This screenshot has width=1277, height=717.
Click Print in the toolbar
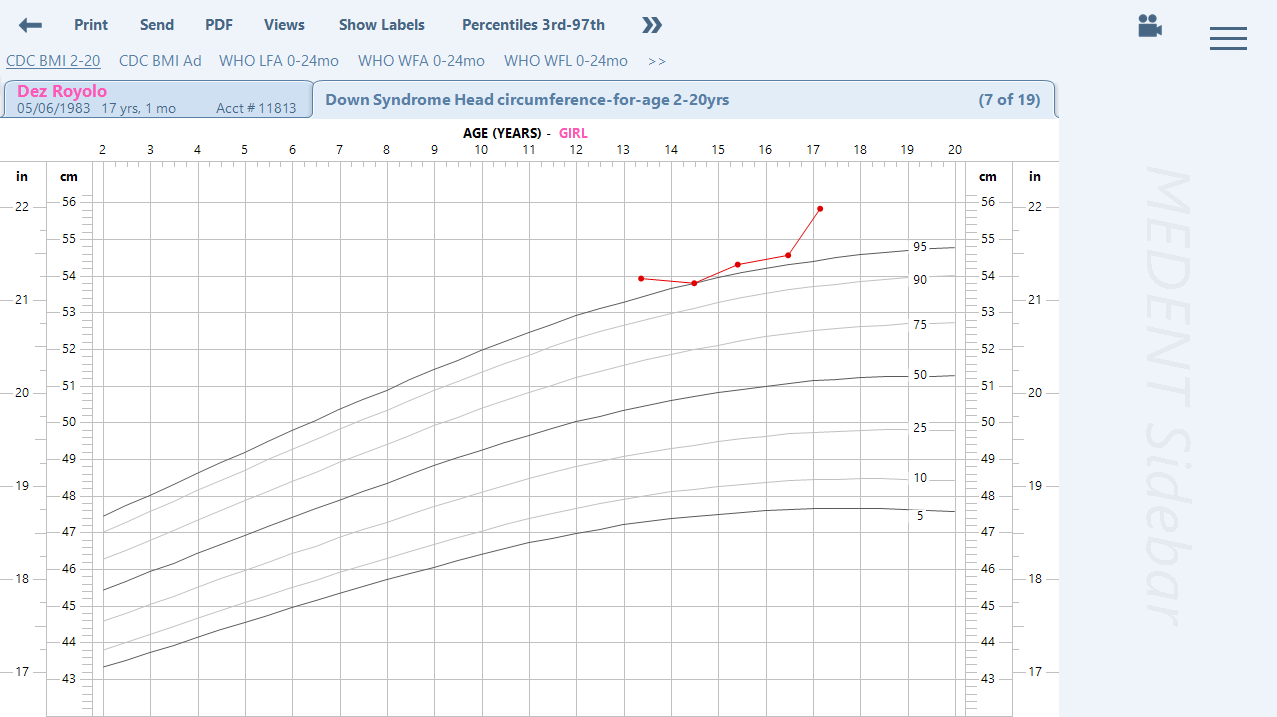pos(91,25)
